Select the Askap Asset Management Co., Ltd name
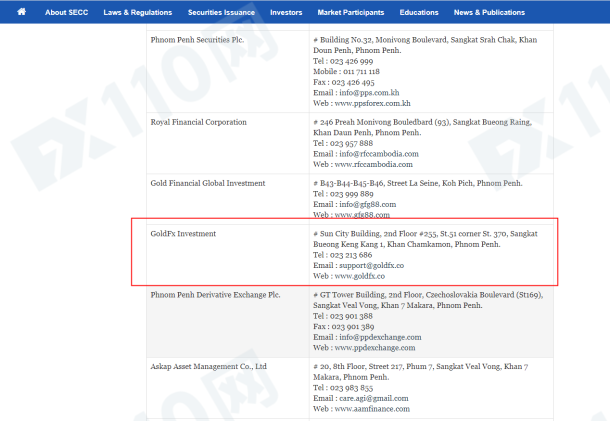Viewport: 610px width, 421px height. 209,367
